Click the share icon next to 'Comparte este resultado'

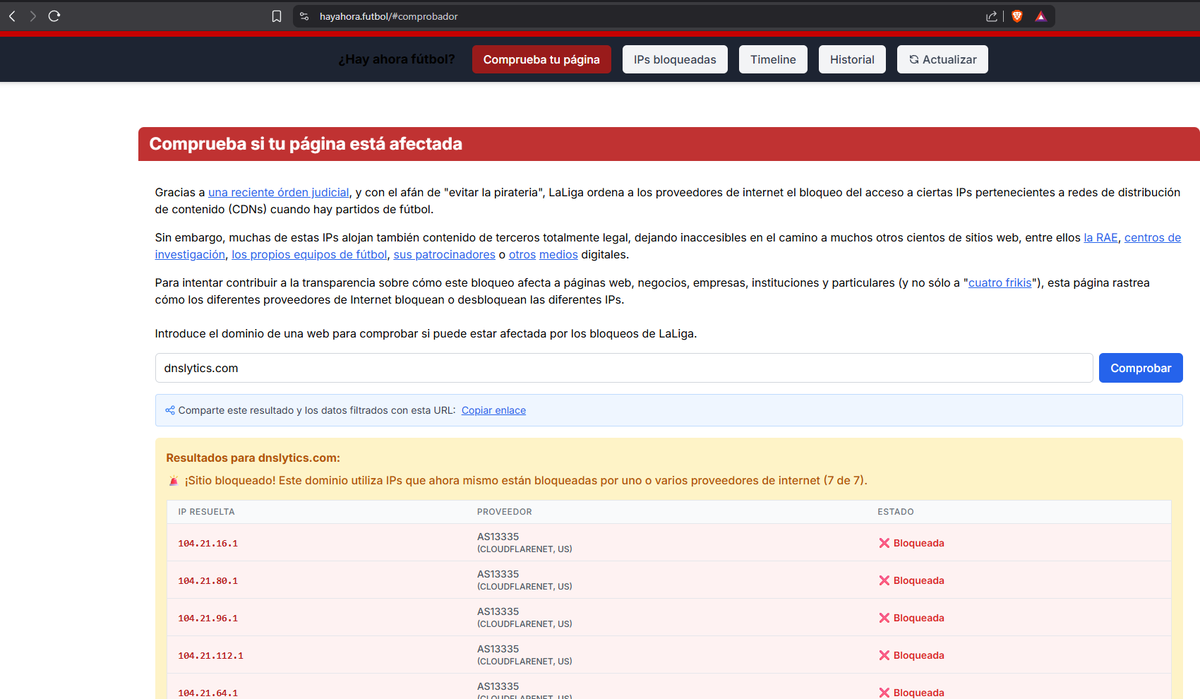pos(170,411)
